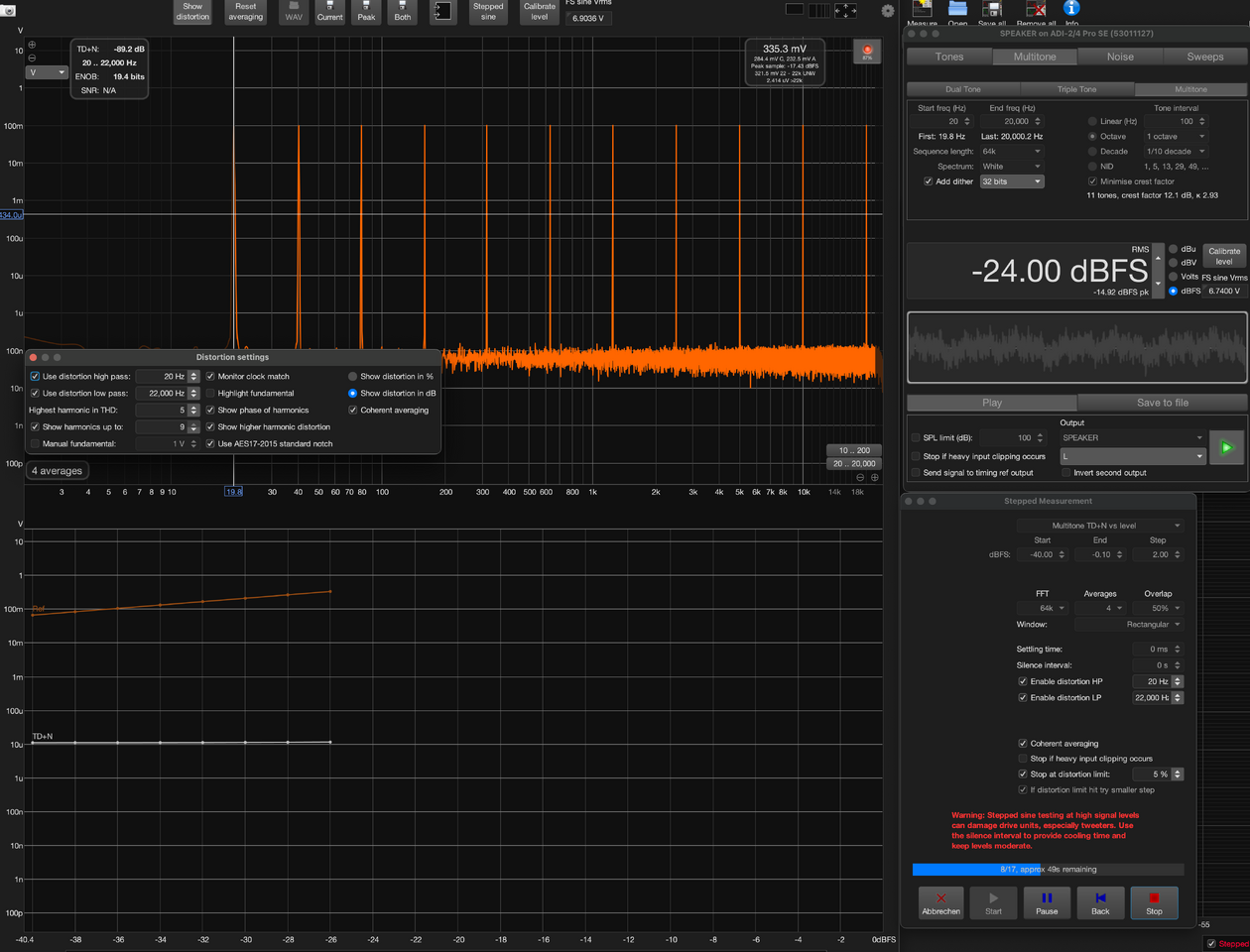The image size is (1250, 952).
Task: Click Stepped sine button
Action: [x=488, y=11]
